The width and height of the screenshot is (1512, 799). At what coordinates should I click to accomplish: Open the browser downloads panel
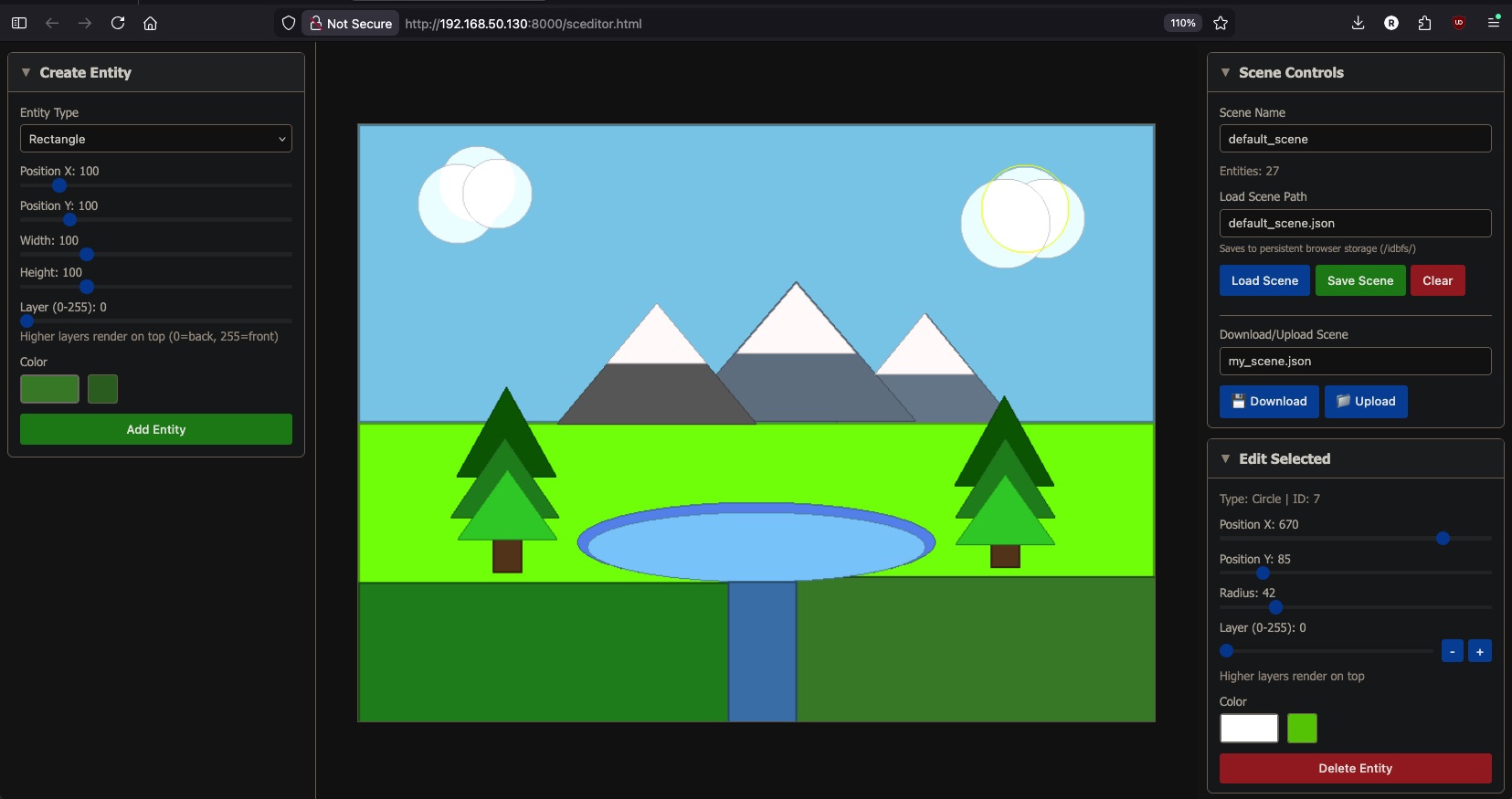[1359, 23]
